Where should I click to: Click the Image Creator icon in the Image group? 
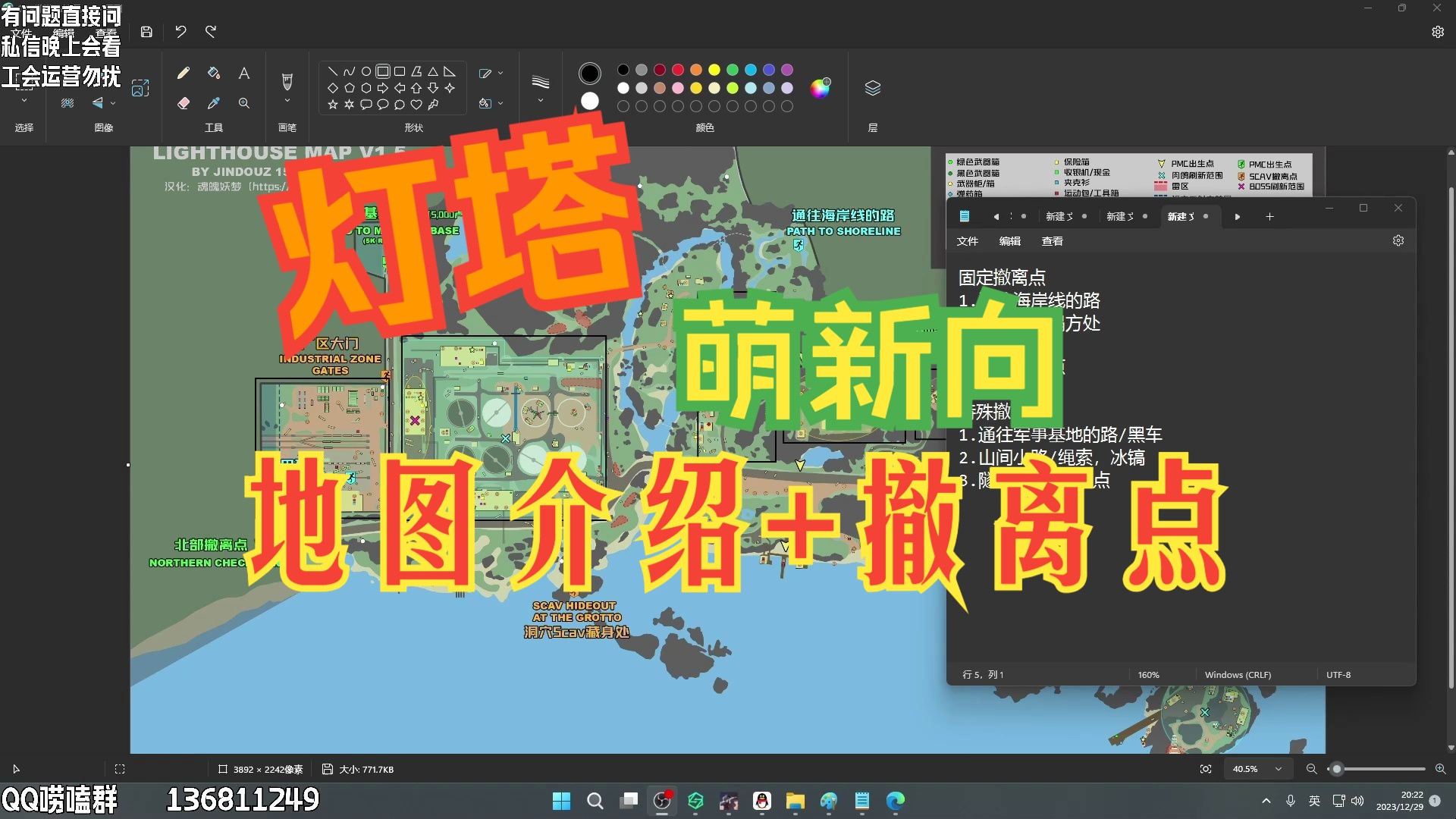pos(140,88)
